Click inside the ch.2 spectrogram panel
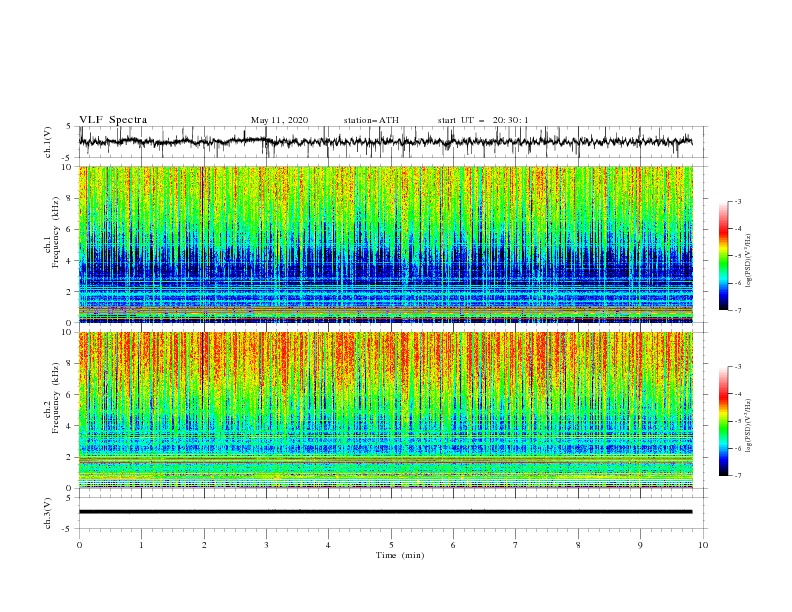The width and height of the screenshot is (792, 612). tap(385, 410)
